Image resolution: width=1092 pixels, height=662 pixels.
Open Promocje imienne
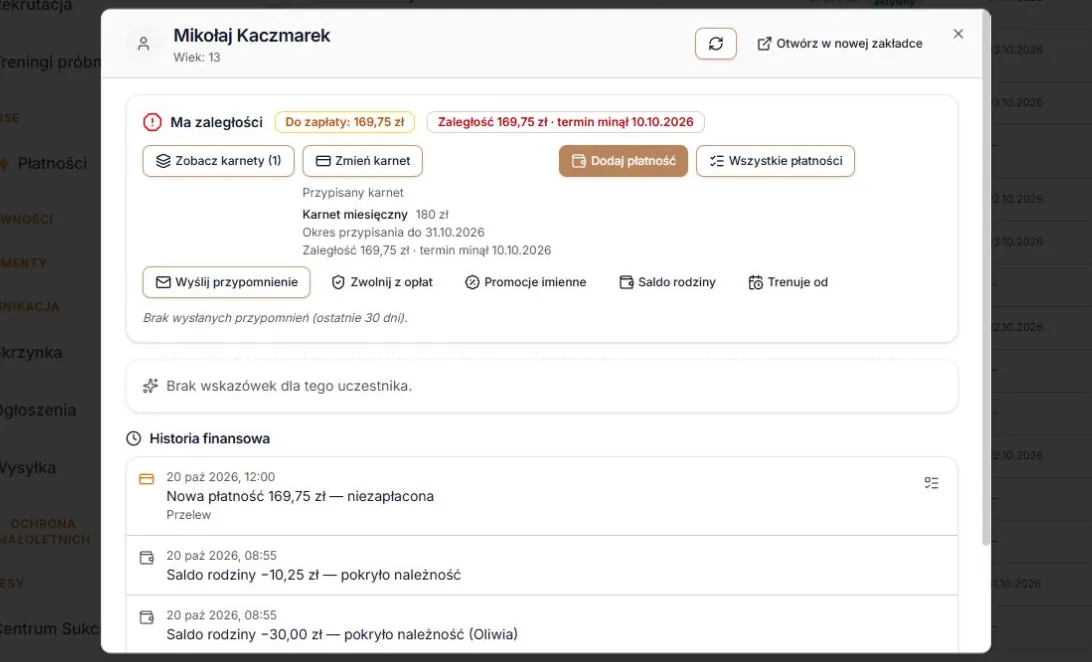click(x=525, y=283)
